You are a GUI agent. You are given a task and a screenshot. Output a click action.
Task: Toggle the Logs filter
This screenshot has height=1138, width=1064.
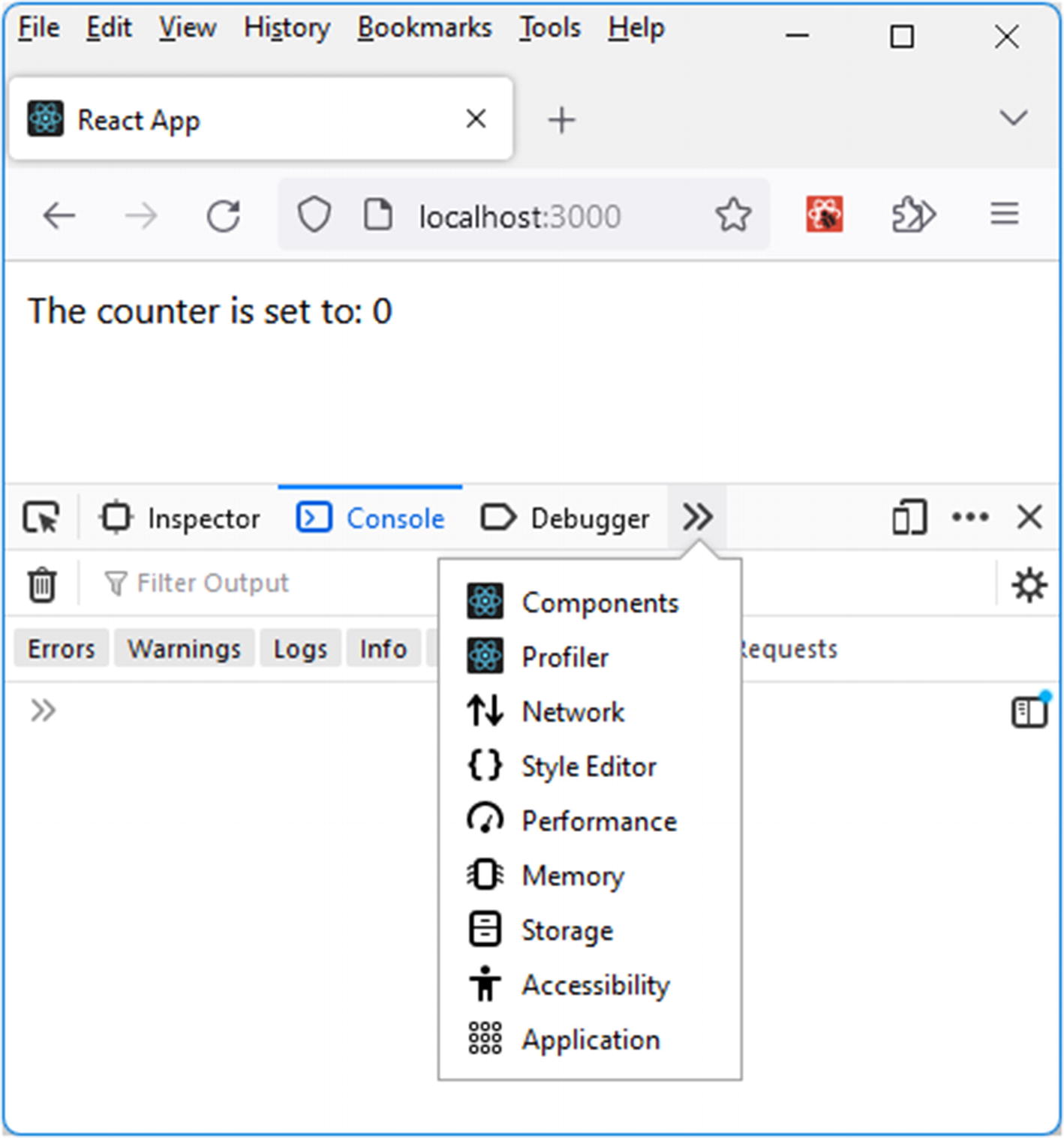tap(300, 649)
